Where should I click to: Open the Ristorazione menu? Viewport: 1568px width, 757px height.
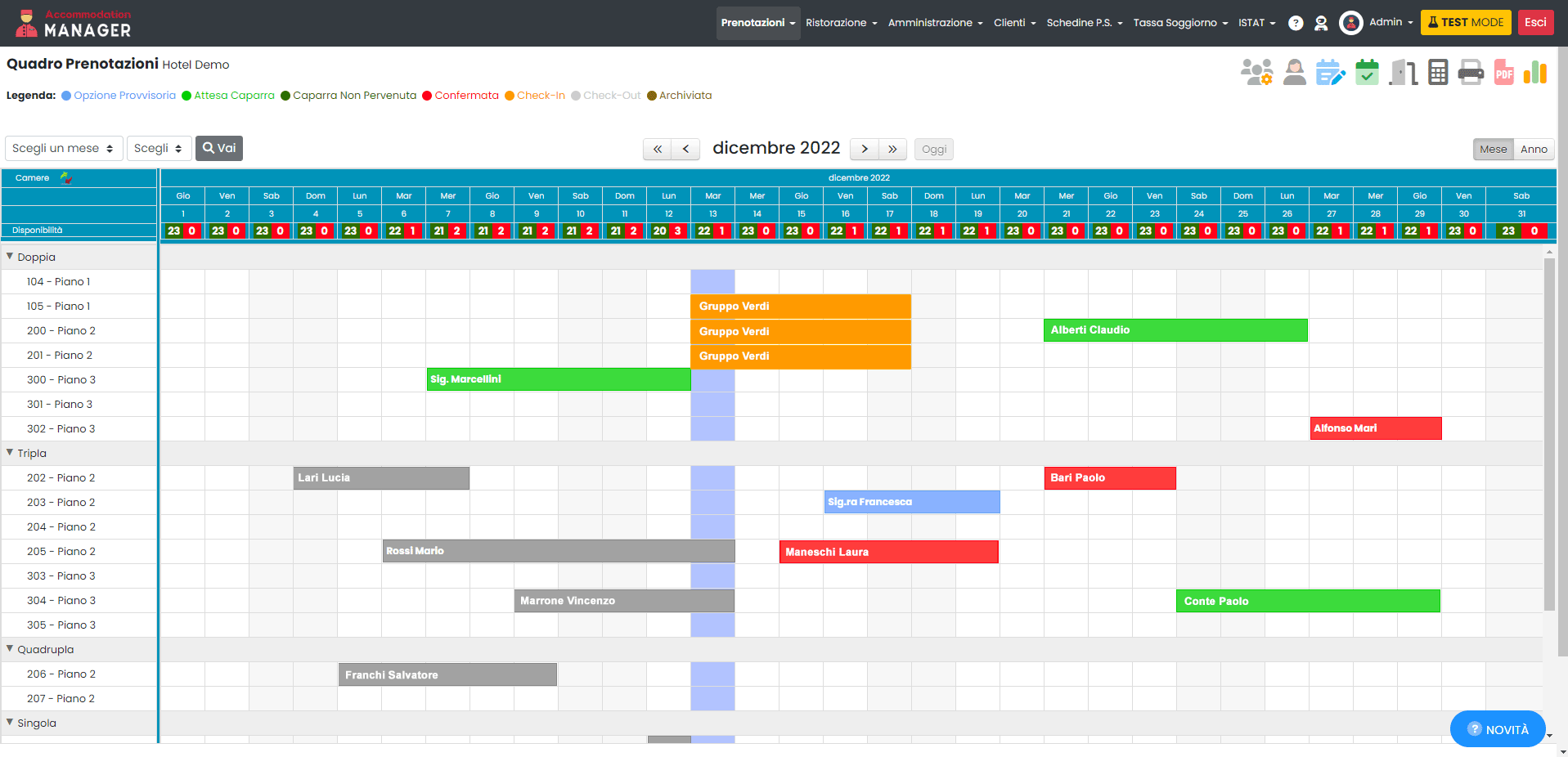coord(841,23)
